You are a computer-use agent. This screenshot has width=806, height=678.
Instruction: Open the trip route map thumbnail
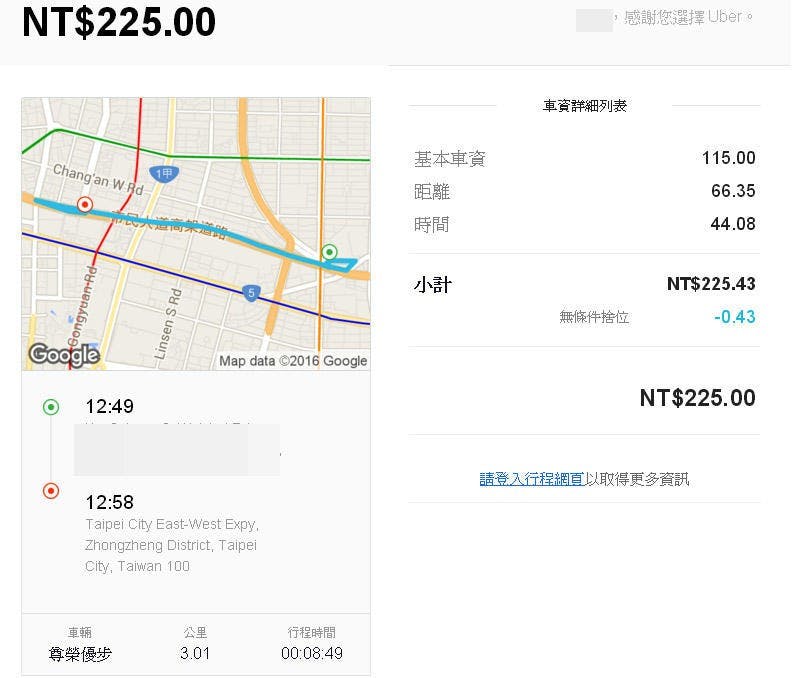196,234
